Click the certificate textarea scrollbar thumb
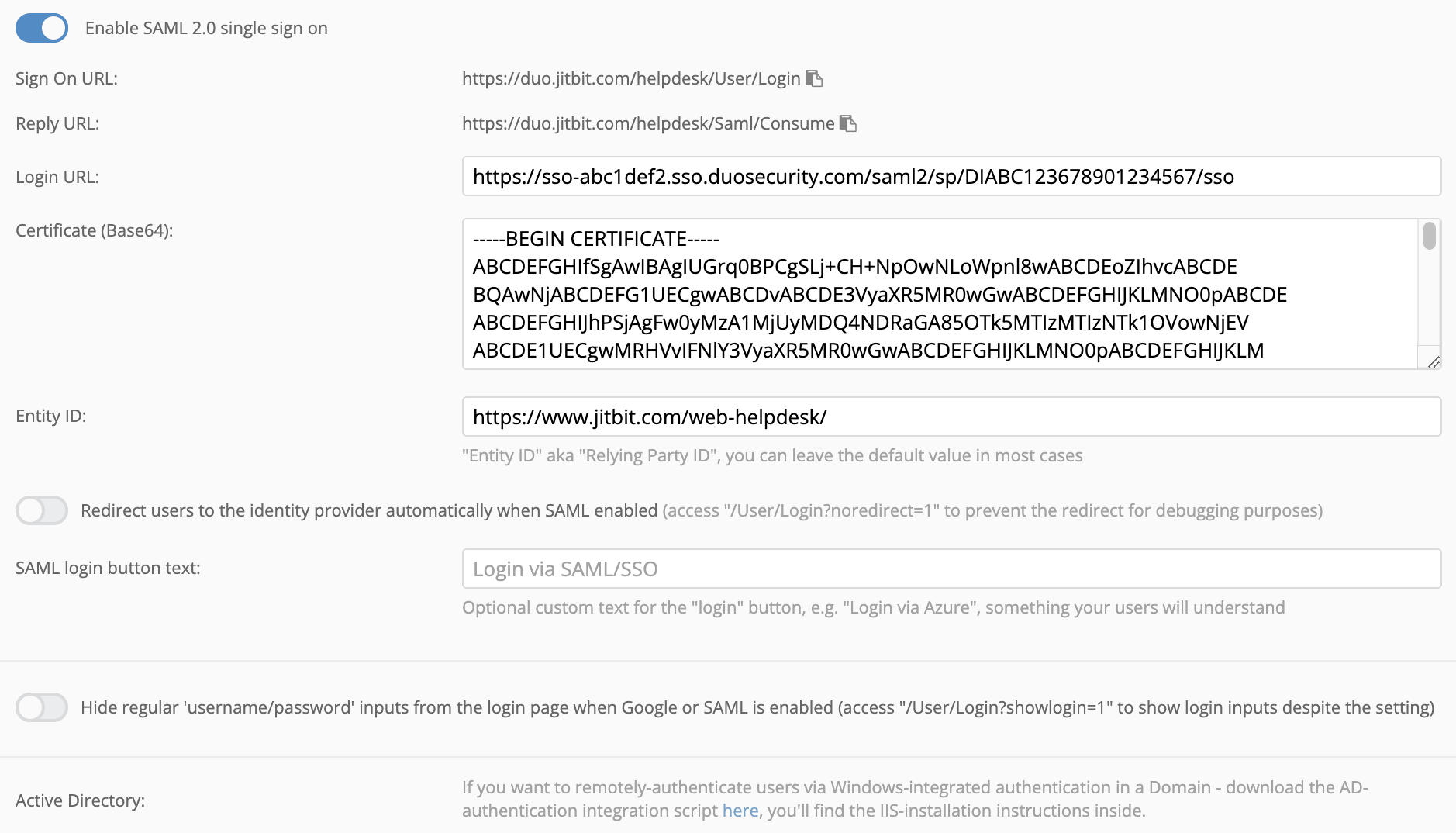Viewport: 1456px width, 833px height. pyautogui.click(x=1430, y=237)
